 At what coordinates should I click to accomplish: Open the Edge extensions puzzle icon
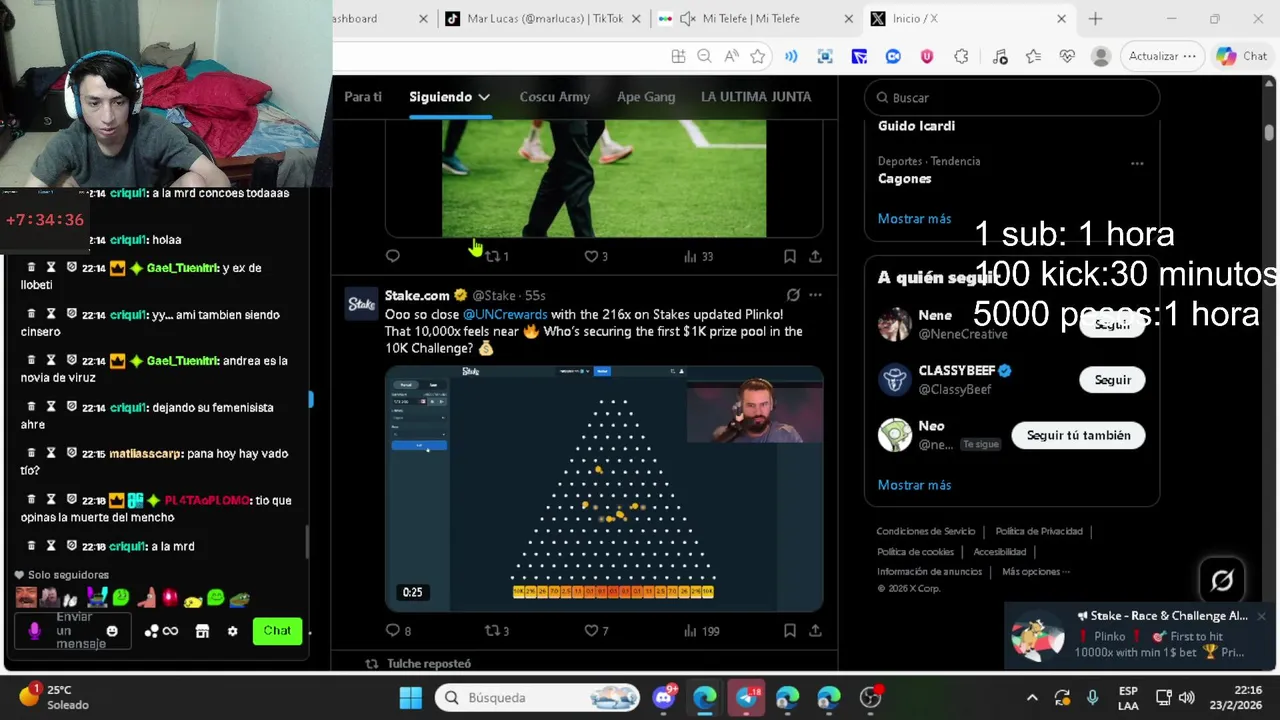point(961,56)
